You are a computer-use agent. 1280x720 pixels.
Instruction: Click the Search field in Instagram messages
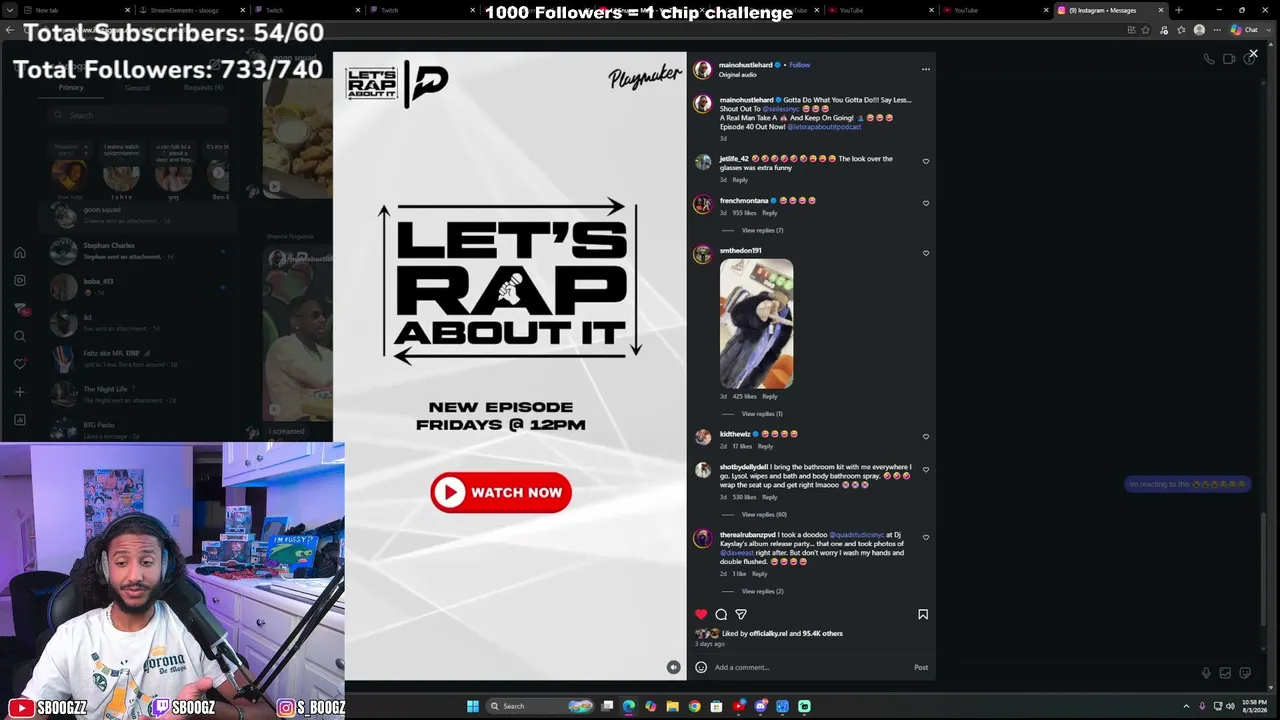click(138, 115)
